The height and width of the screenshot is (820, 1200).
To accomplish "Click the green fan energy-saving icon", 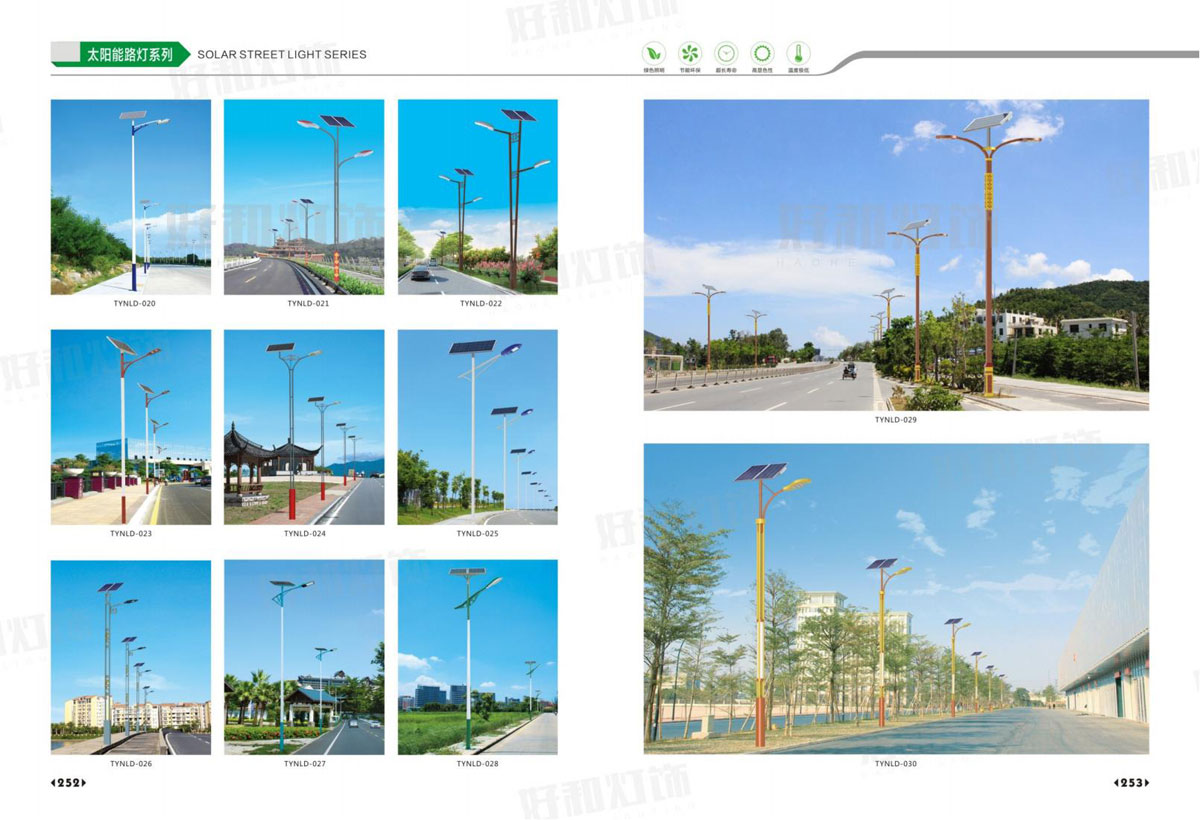I will pyautogui.click(x=689, y=53).
